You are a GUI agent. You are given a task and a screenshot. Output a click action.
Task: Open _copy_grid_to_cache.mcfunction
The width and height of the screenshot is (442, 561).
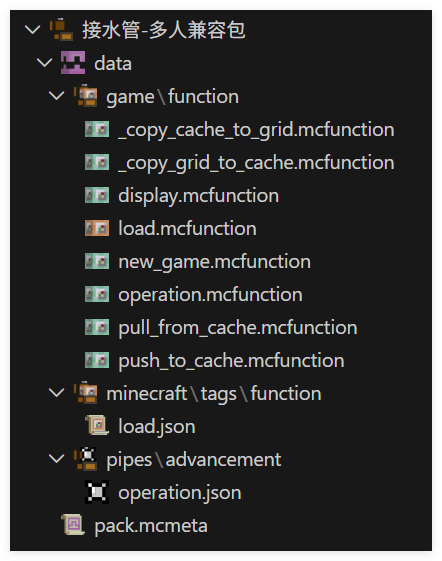[x=256, y=163]
